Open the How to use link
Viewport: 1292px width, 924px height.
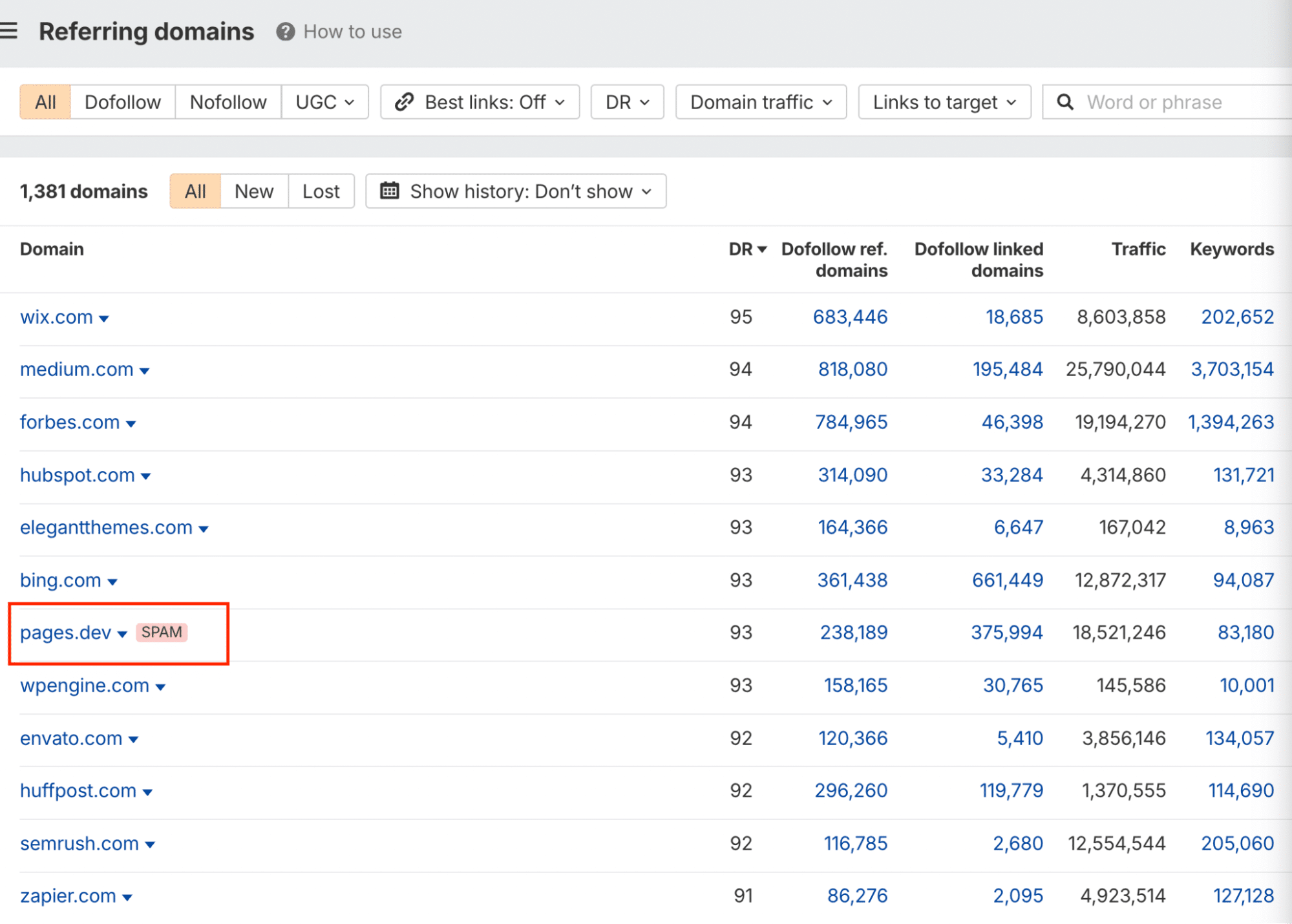tap(352, 32)
